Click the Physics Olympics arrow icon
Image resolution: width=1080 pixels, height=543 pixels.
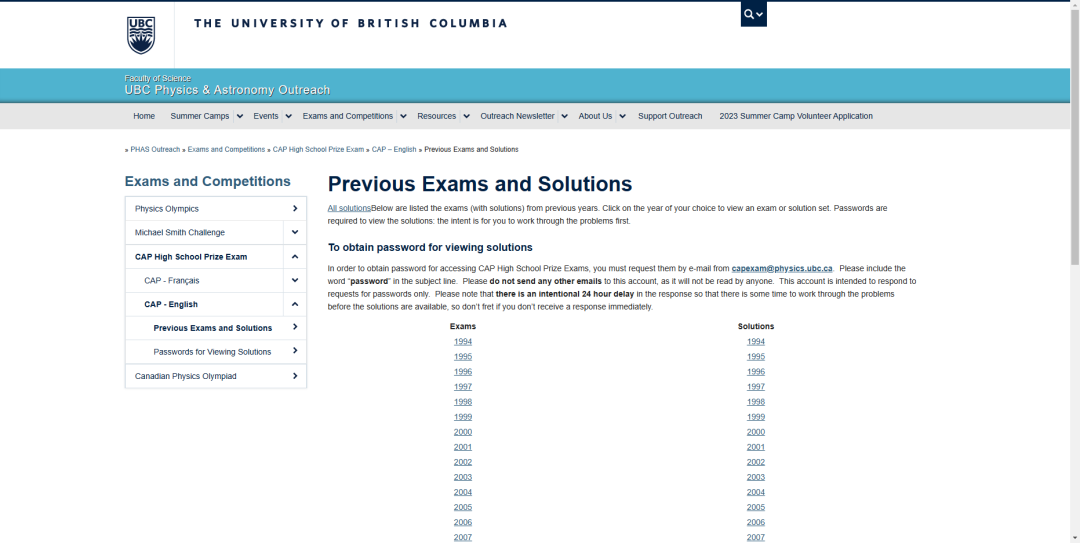295,208
